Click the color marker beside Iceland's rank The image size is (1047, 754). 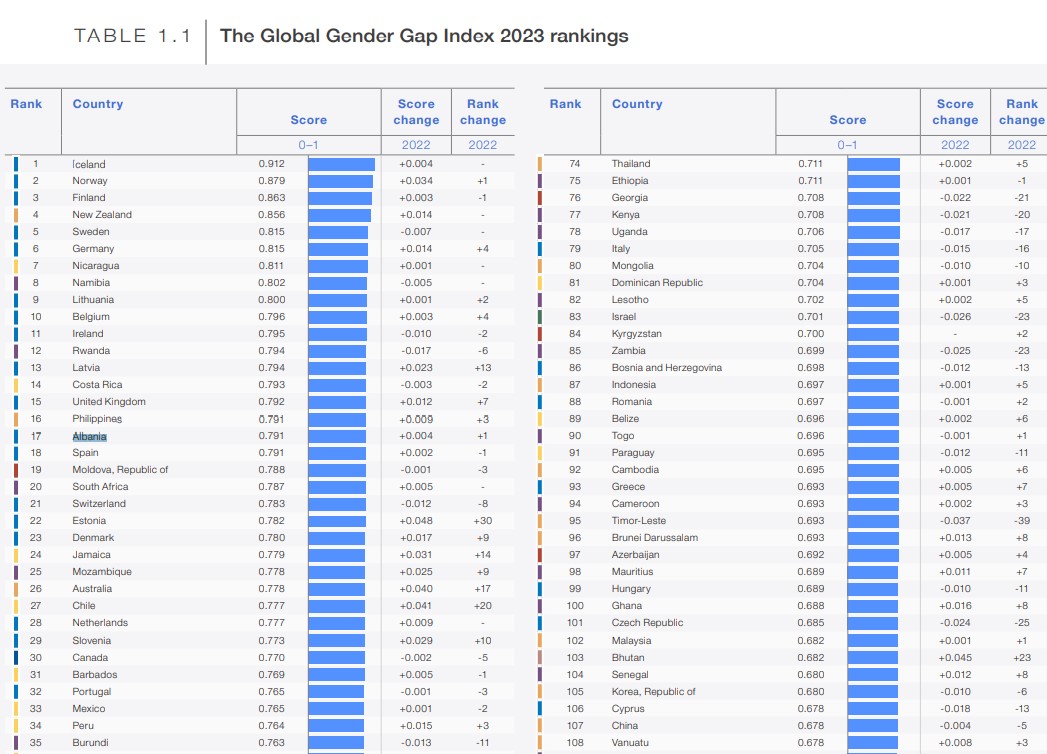(x=16, y=164)
